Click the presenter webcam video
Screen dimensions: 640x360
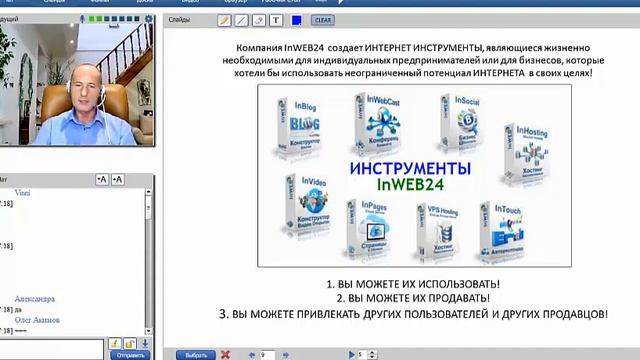click(x=77, y=84)
